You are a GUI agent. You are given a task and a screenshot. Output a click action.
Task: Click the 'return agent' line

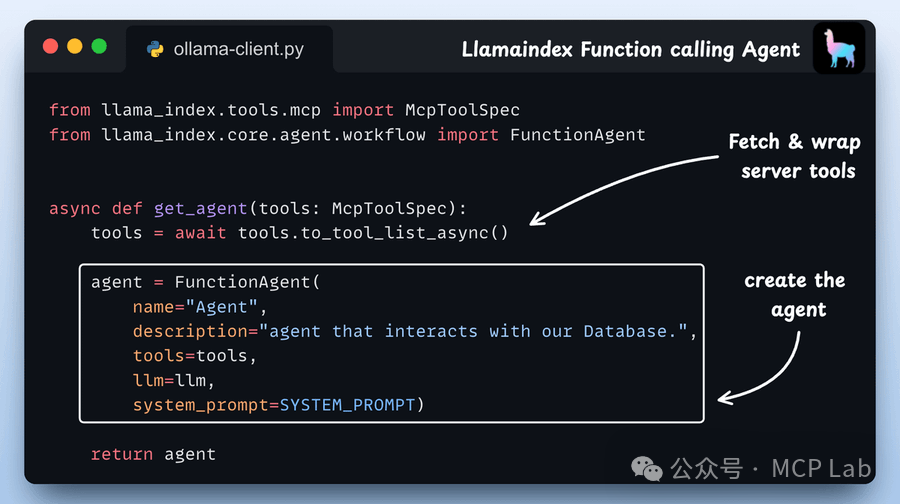click(153, 455)
